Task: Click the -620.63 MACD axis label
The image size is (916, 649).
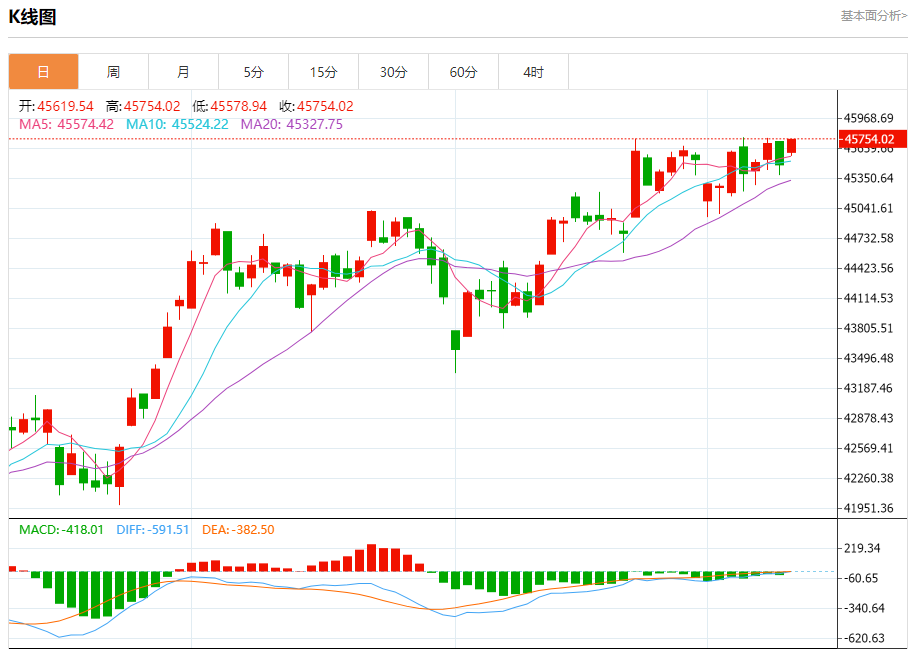Action: 863,638
